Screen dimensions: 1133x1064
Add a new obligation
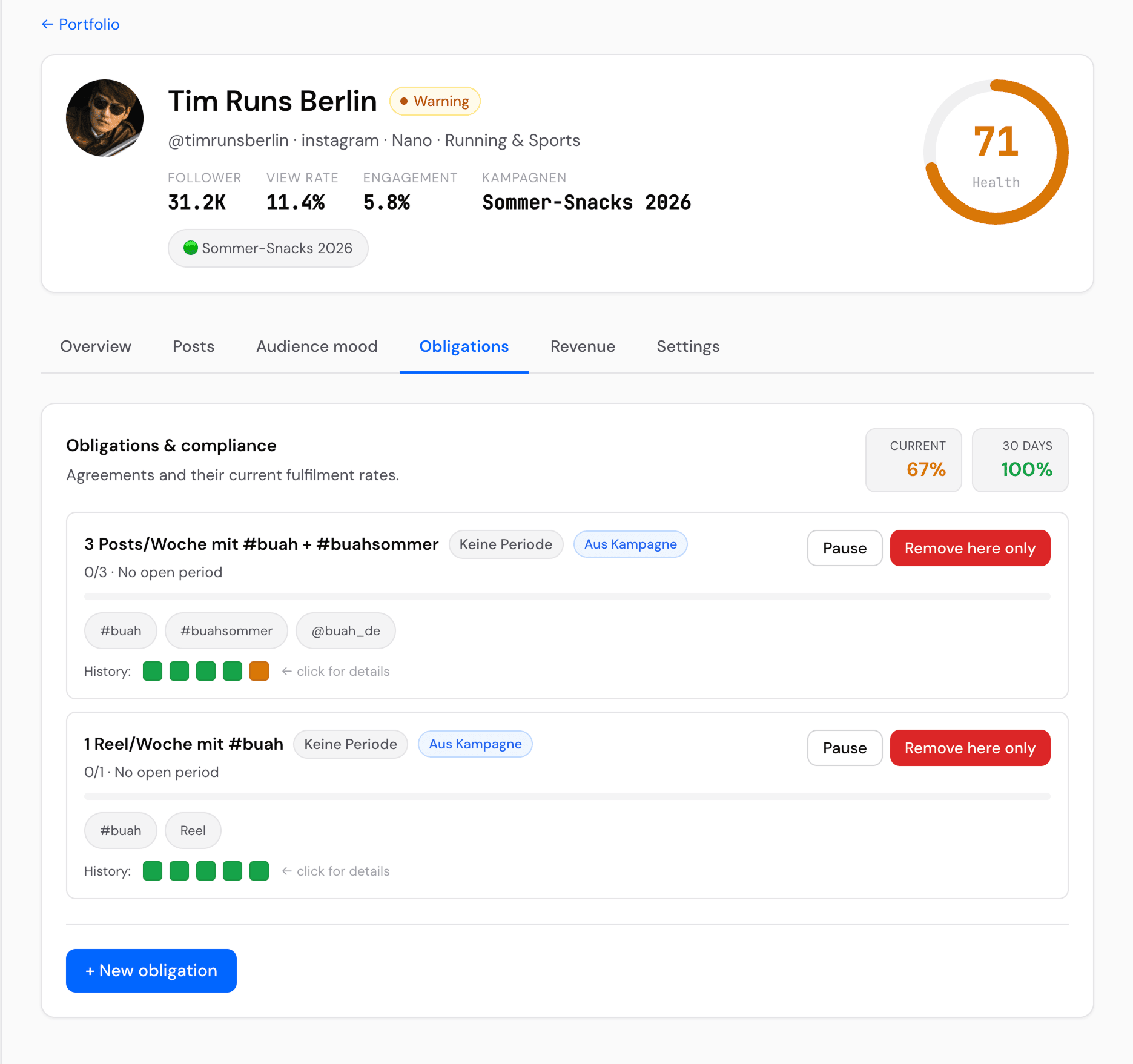click(151, 971)
